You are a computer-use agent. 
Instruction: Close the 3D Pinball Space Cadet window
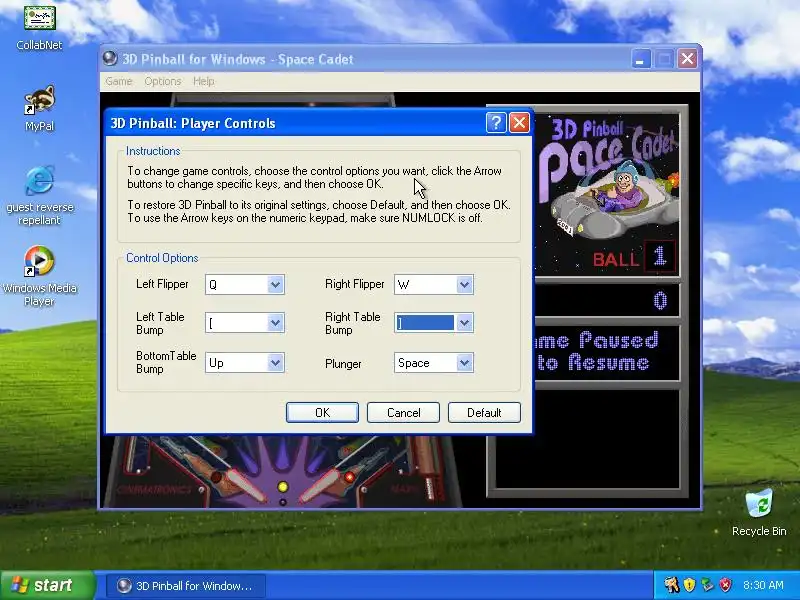[x=687, y=59]
